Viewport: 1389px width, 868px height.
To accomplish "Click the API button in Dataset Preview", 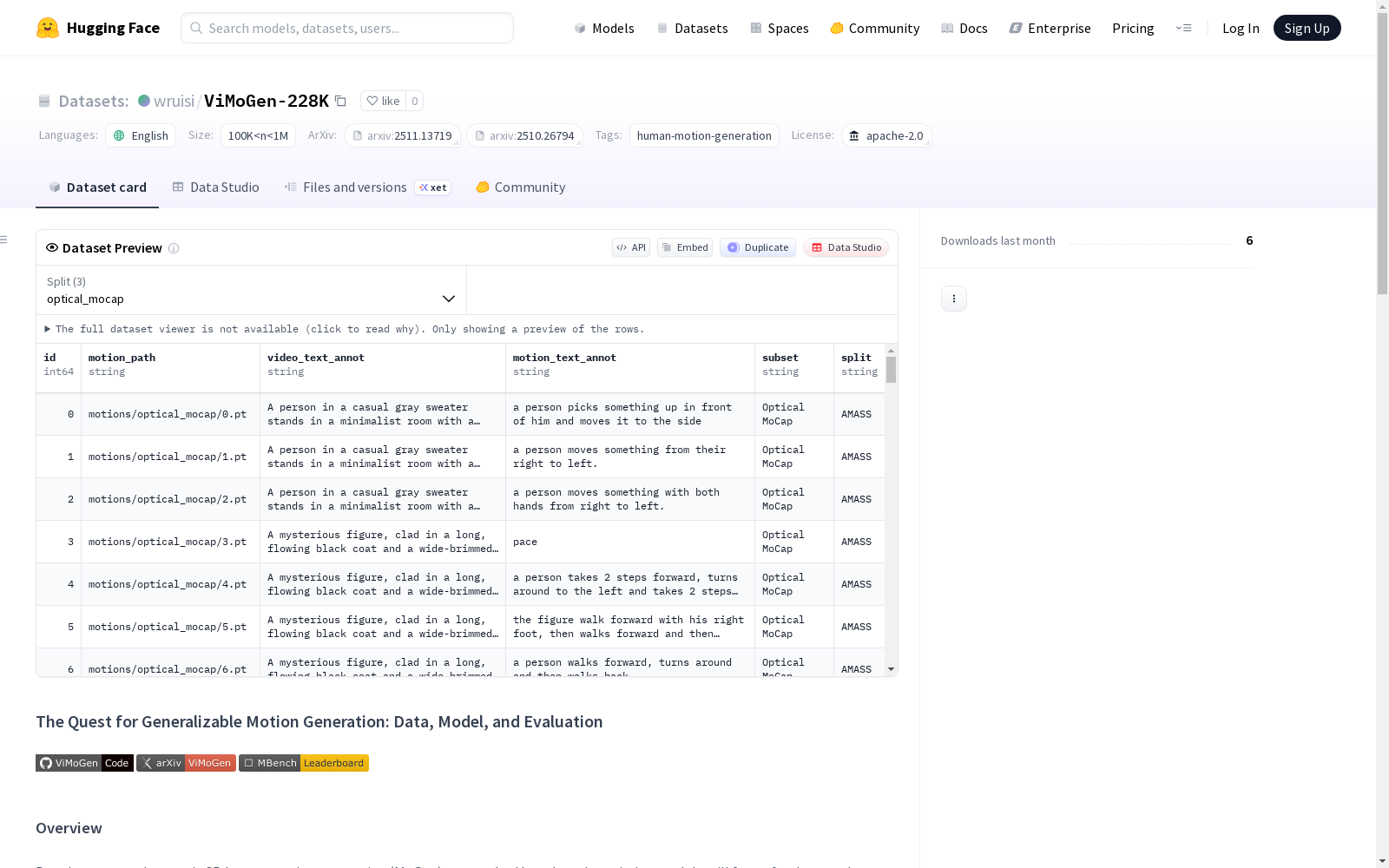I will pos(631,247).
